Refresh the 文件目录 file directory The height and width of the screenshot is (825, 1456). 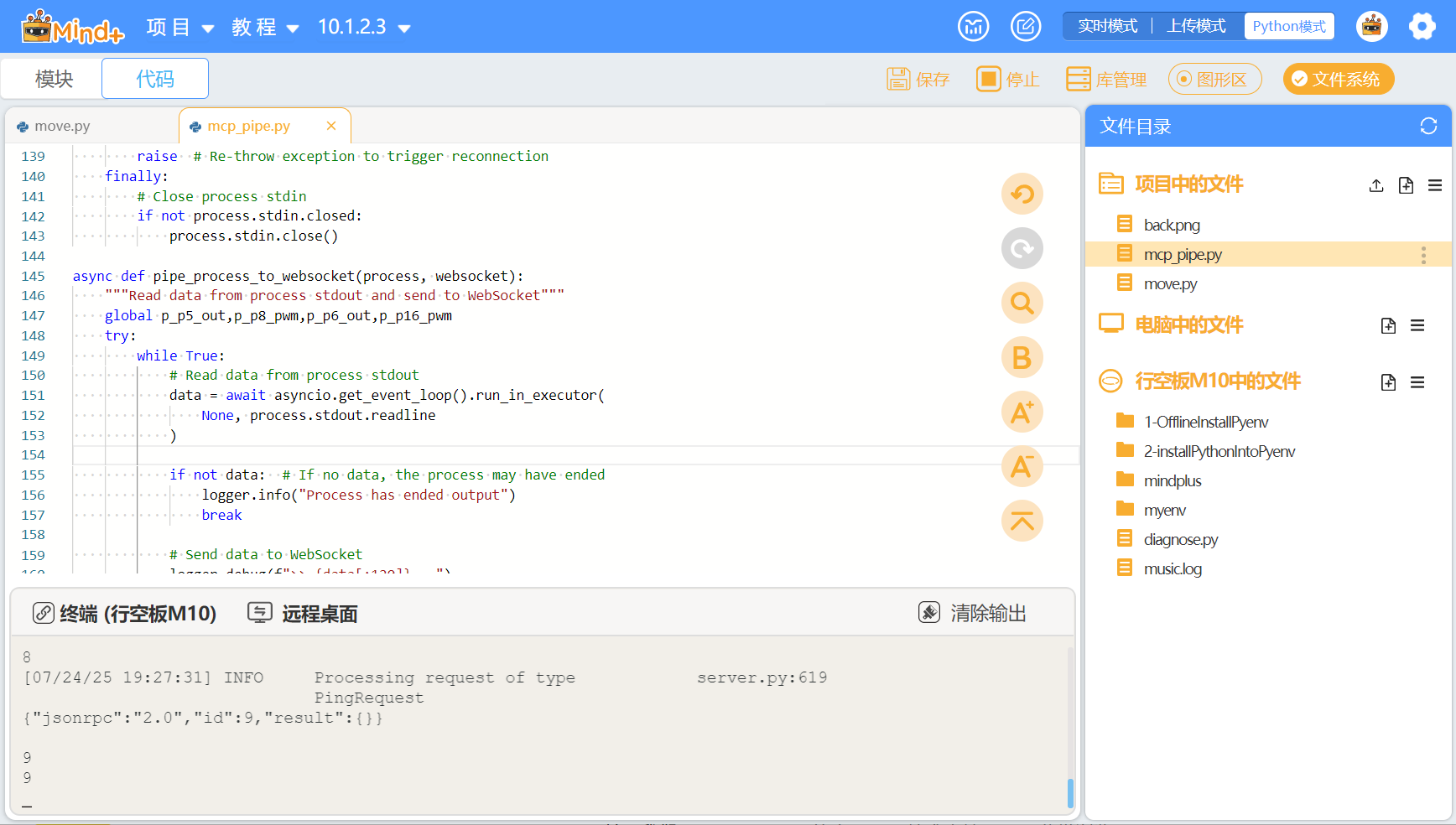coord(1428,126)
